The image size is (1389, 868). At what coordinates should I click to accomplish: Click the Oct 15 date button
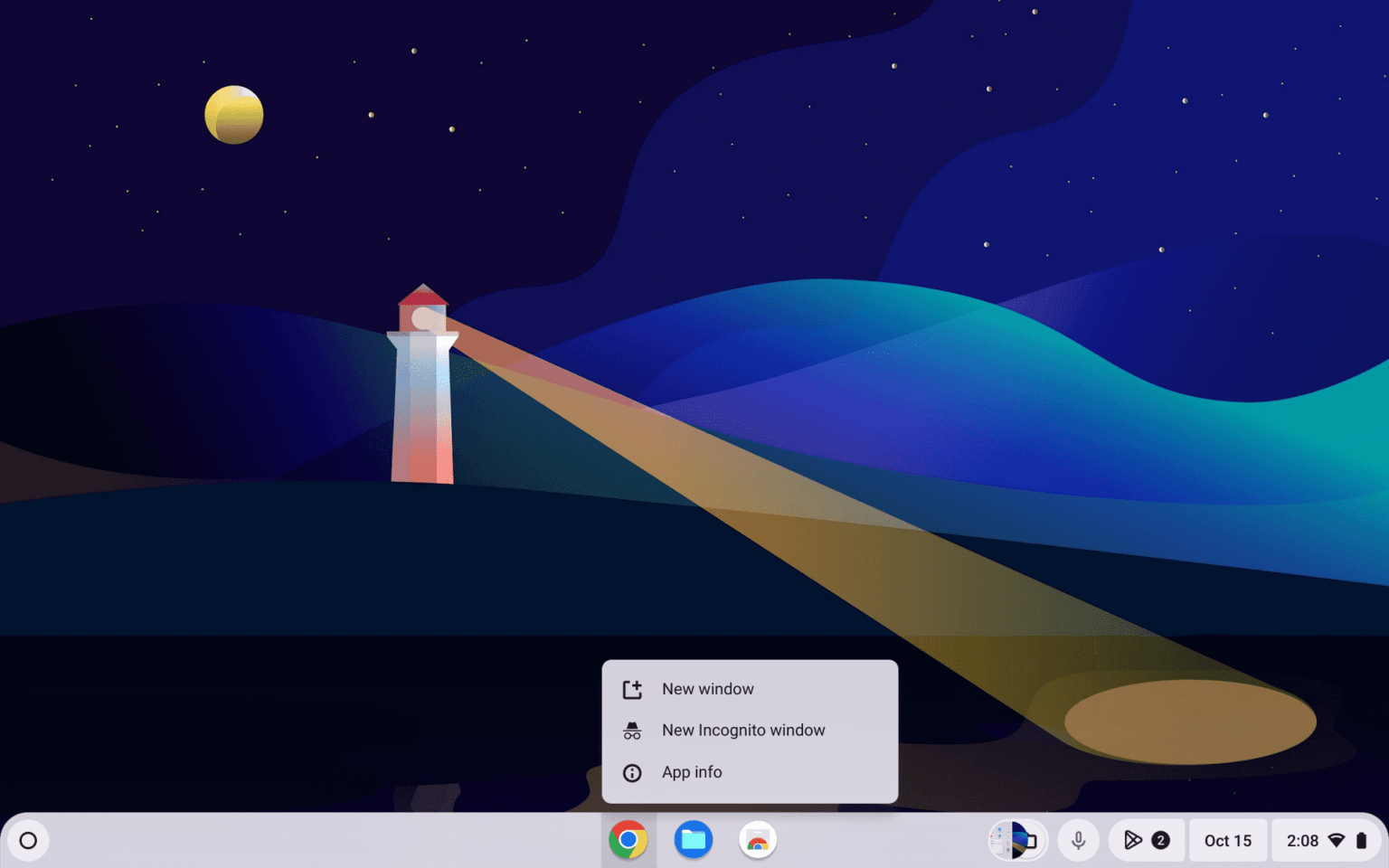pyautogui.click(x=1227, y=840)
